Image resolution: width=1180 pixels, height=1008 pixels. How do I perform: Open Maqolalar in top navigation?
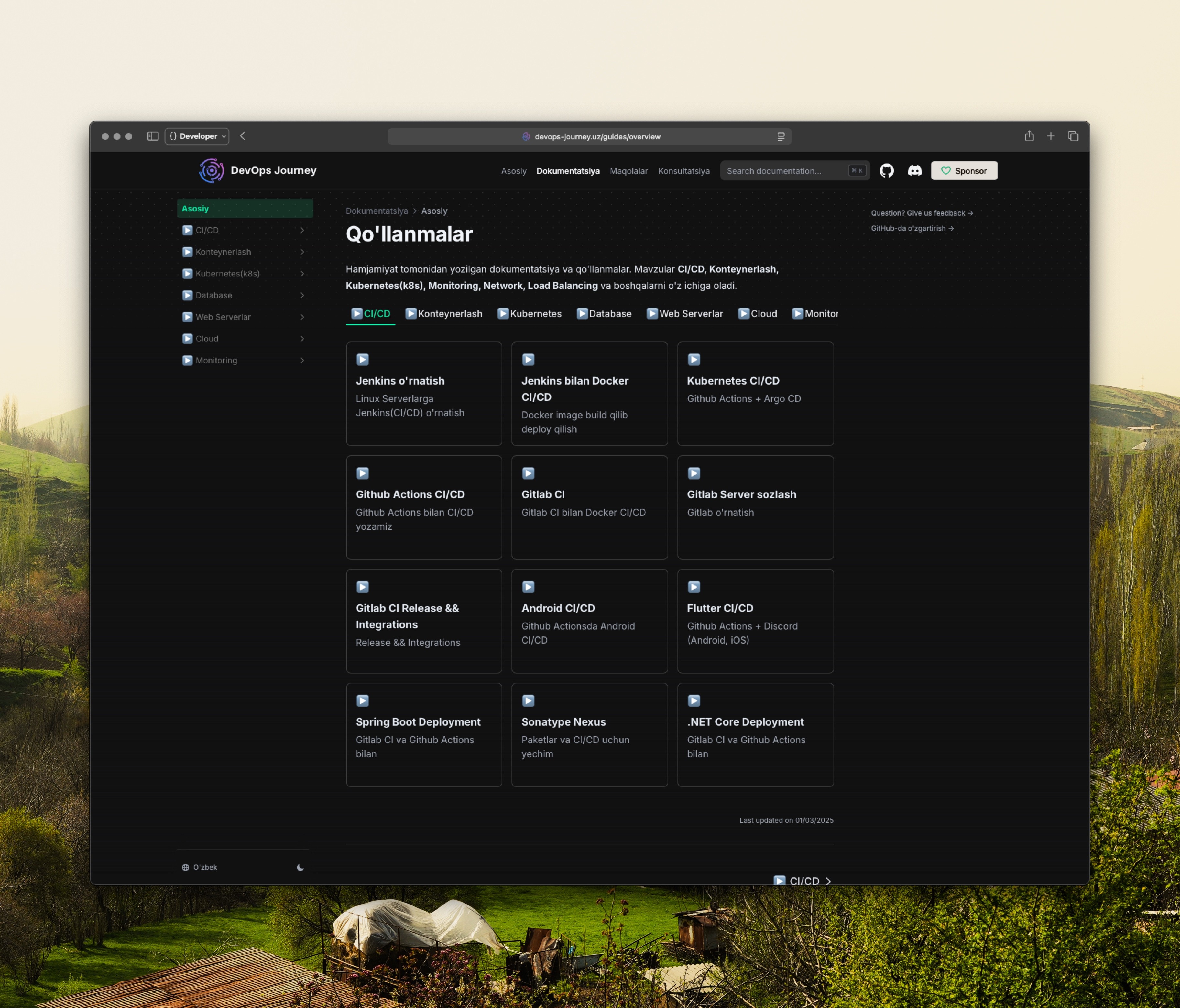coord(629,171)
